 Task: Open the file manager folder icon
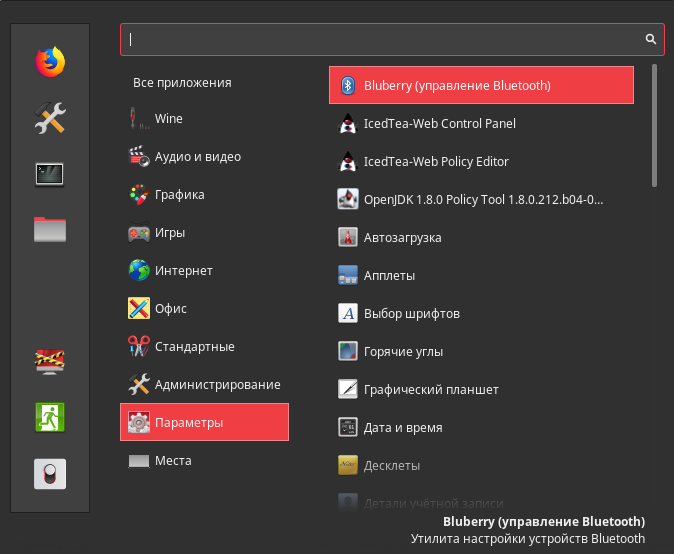[50, 230]
